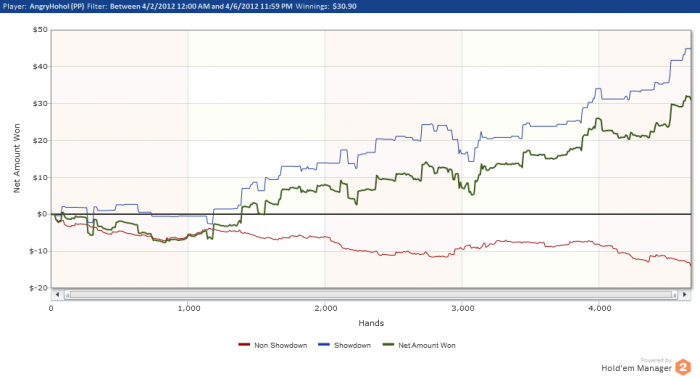
Task: Click the scrollbar right arrow button
Action: [685, 295]
